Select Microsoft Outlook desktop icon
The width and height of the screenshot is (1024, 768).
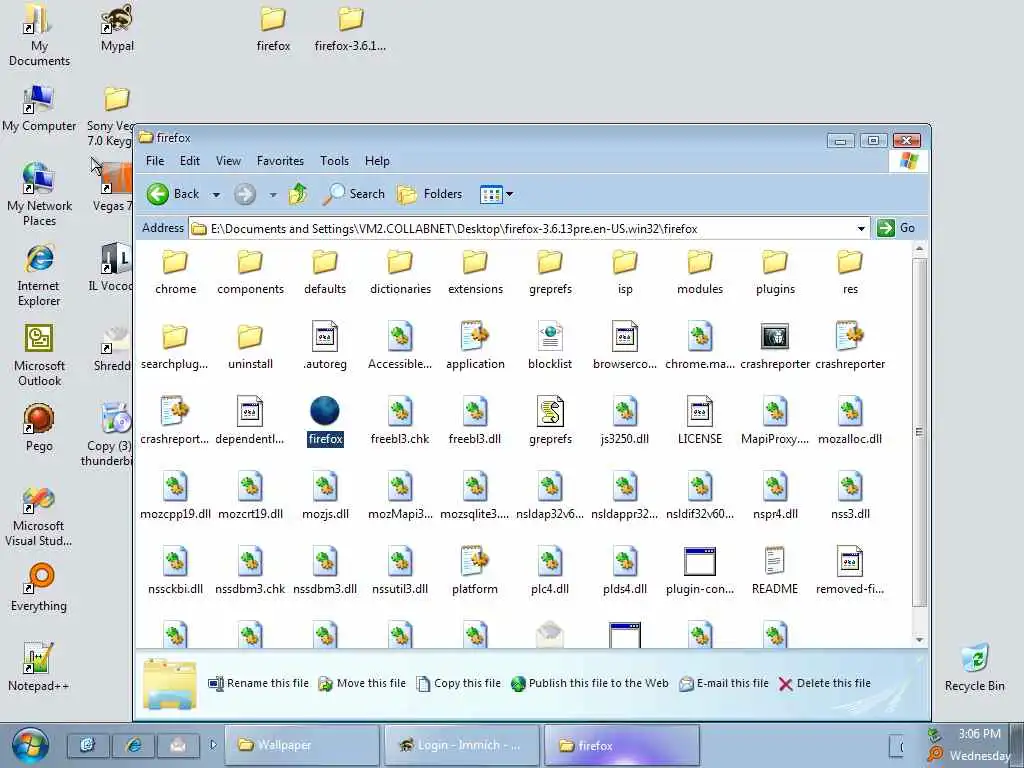tap(39, 356)
